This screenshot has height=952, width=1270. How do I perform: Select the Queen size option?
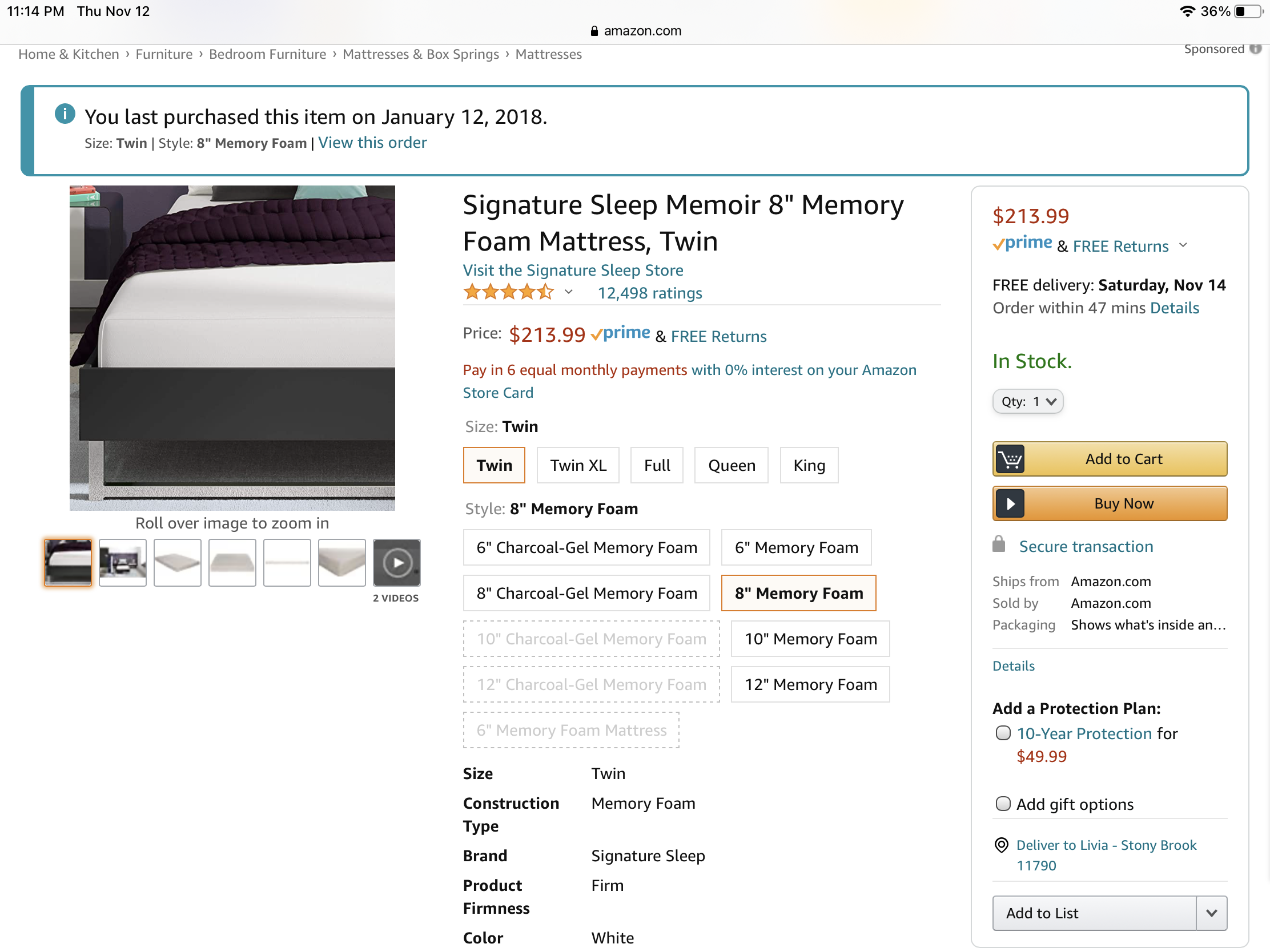click(x=731, y=465)
